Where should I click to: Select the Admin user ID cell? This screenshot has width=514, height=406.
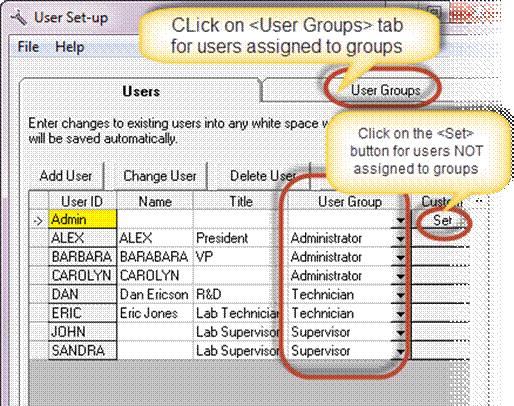pyautogui.click(x=83, y=219)
